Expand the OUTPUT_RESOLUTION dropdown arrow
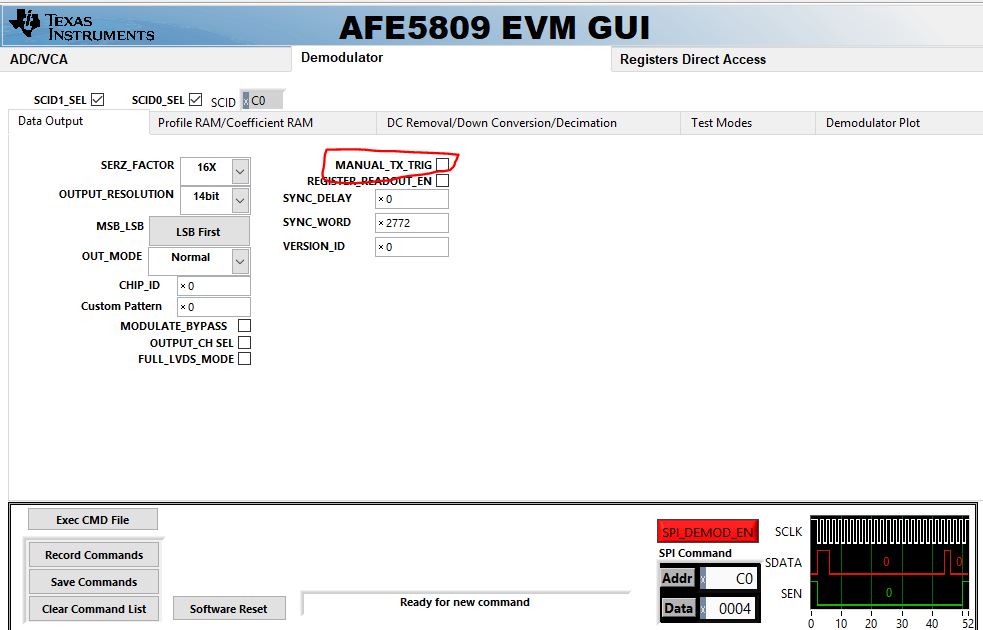Viewport: 983px width, 630px height. click(x=240, y=201)
